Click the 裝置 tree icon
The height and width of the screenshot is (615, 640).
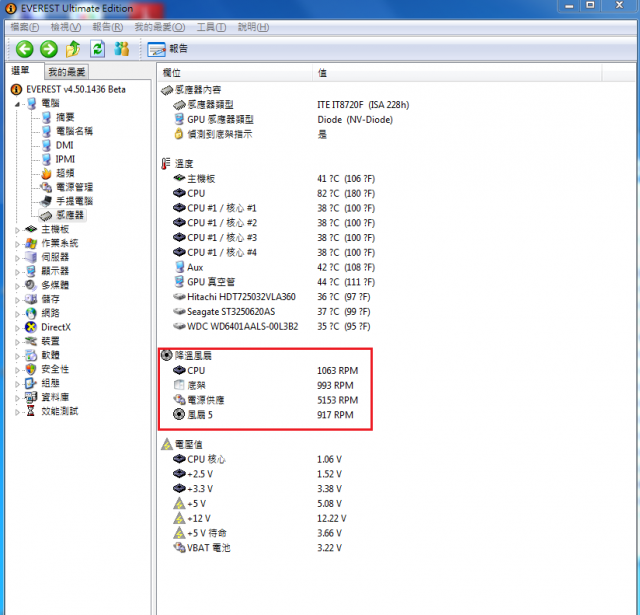pos(31,341)
